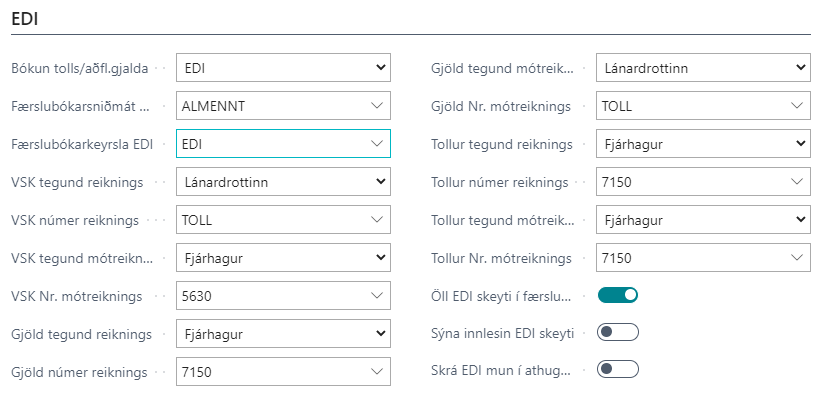The image size is (822, 406).
Task: Expand Gjöld Nr. mótreiknings lookup chevron
Action: click(797, 105)
